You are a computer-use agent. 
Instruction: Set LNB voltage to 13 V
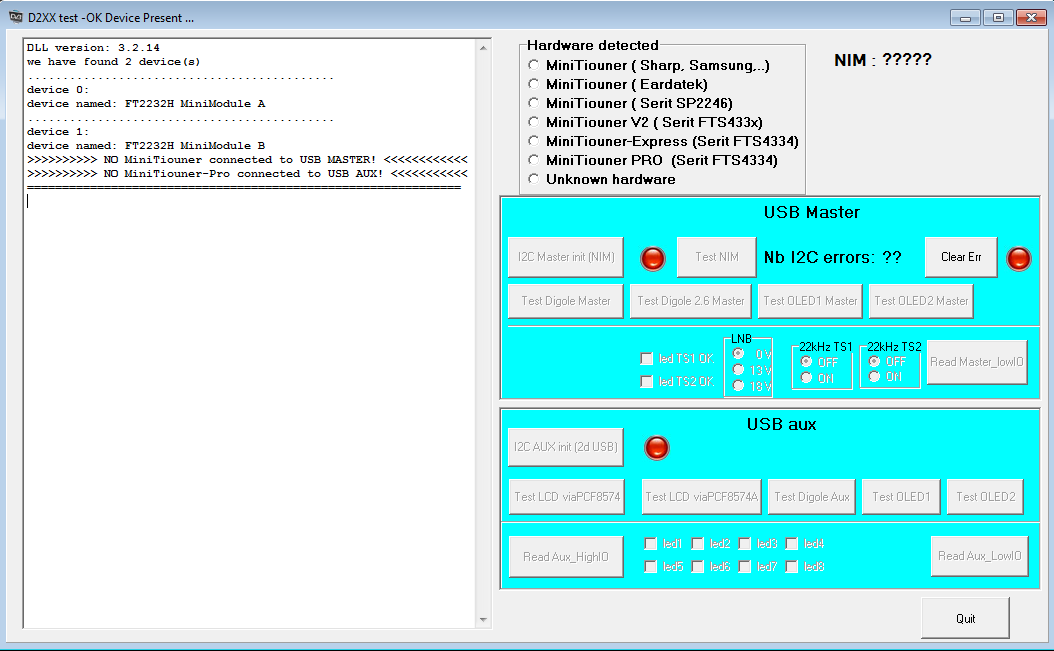[x=739, y=370]
